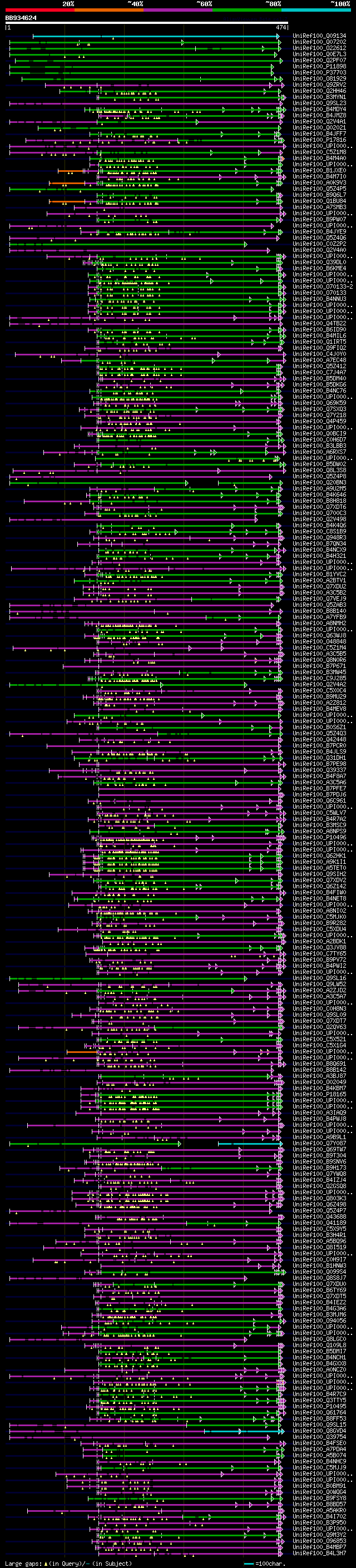
Task: Pick the UniRef100_A7EC48 hit name
Action: click(x=319, y=360)
